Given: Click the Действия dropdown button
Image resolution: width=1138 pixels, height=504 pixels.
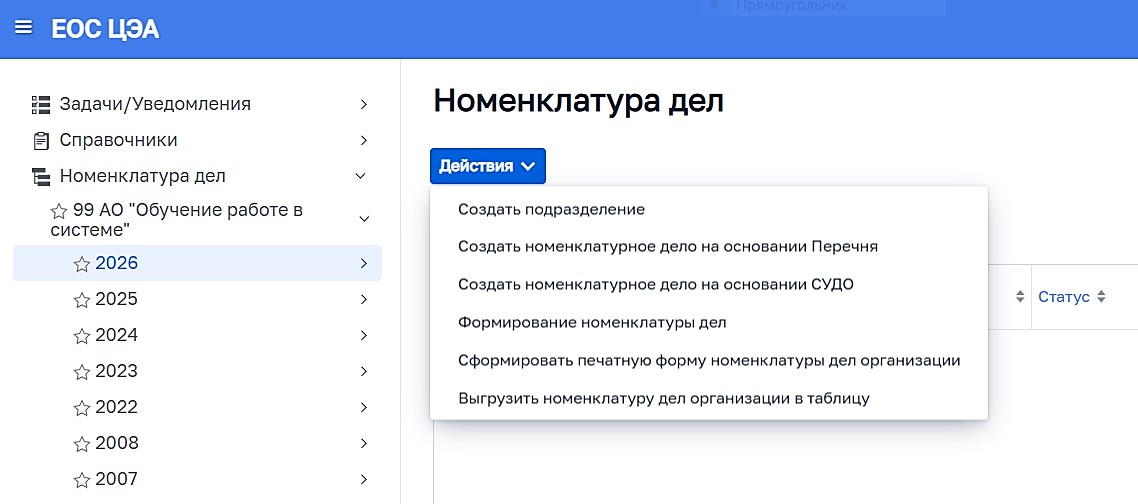Looking at the screenshot, I should coord(488,166).
